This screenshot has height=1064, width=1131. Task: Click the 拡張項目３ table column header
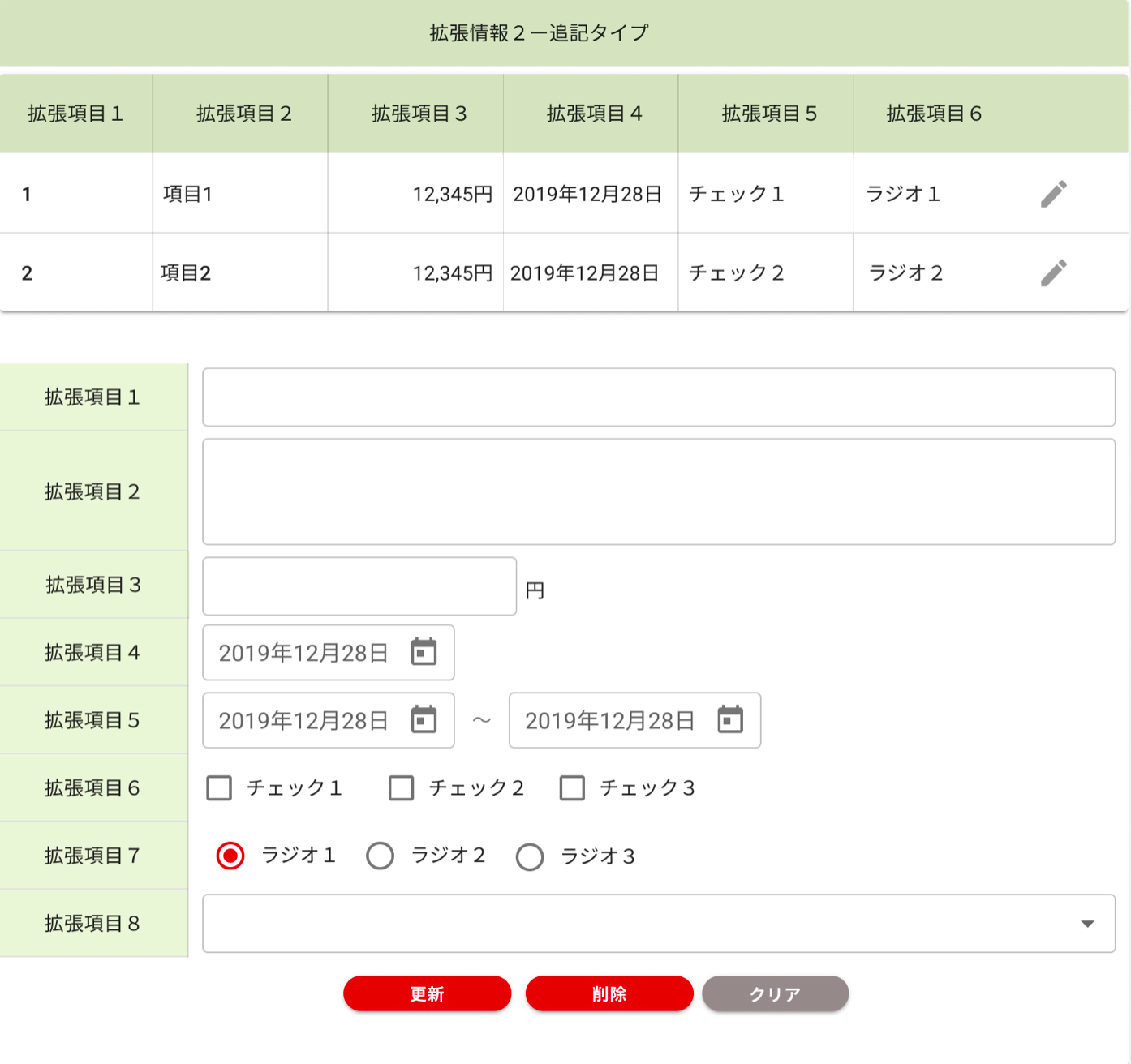[419, 114]
